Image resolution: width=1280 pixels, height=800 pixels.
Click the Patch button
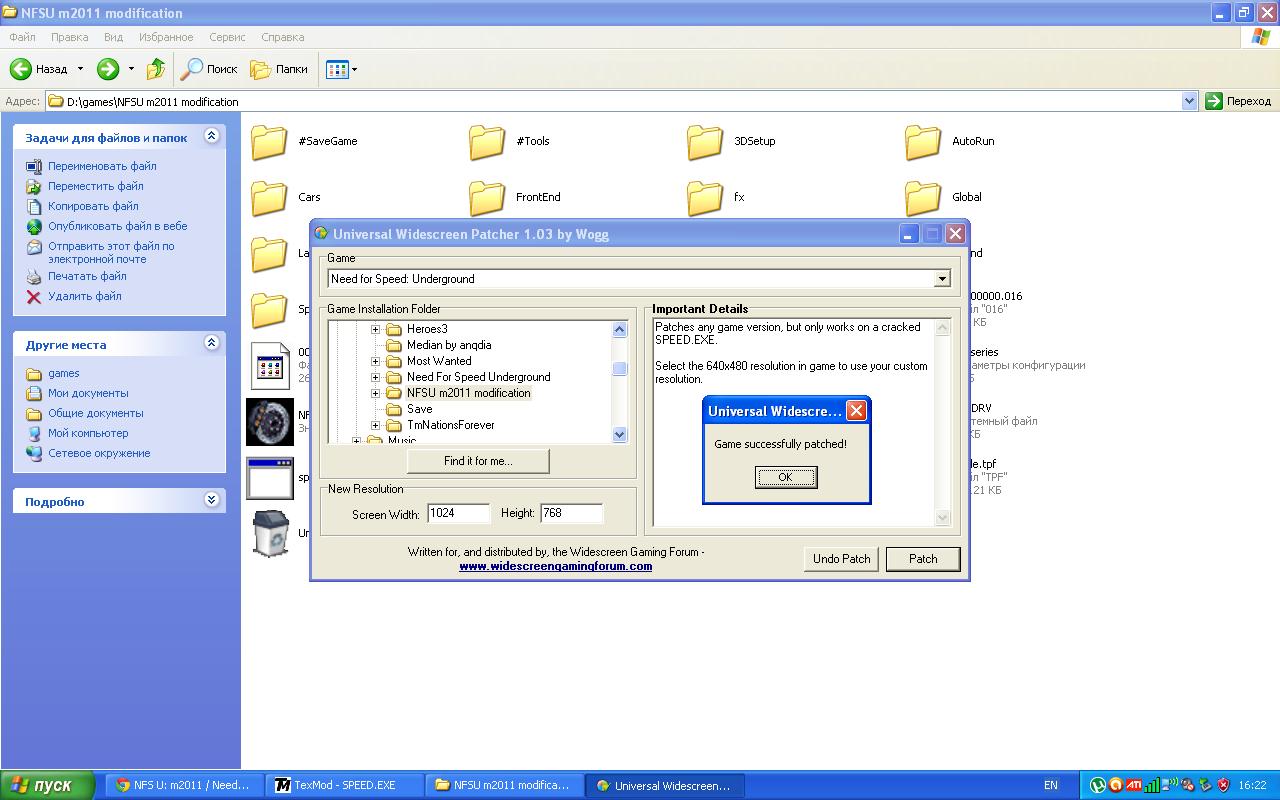(x=923, y=559)
